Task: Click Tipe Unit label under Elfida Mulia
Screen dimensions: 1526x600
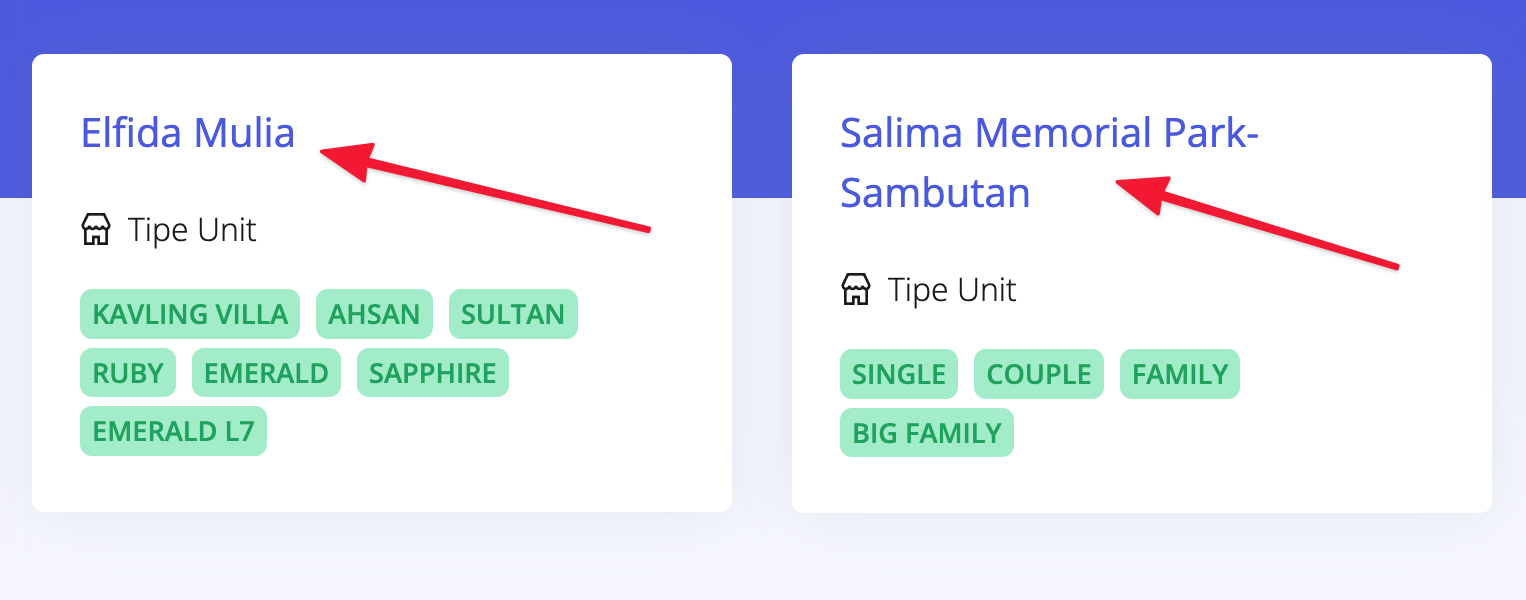Action: pos(192,230)
